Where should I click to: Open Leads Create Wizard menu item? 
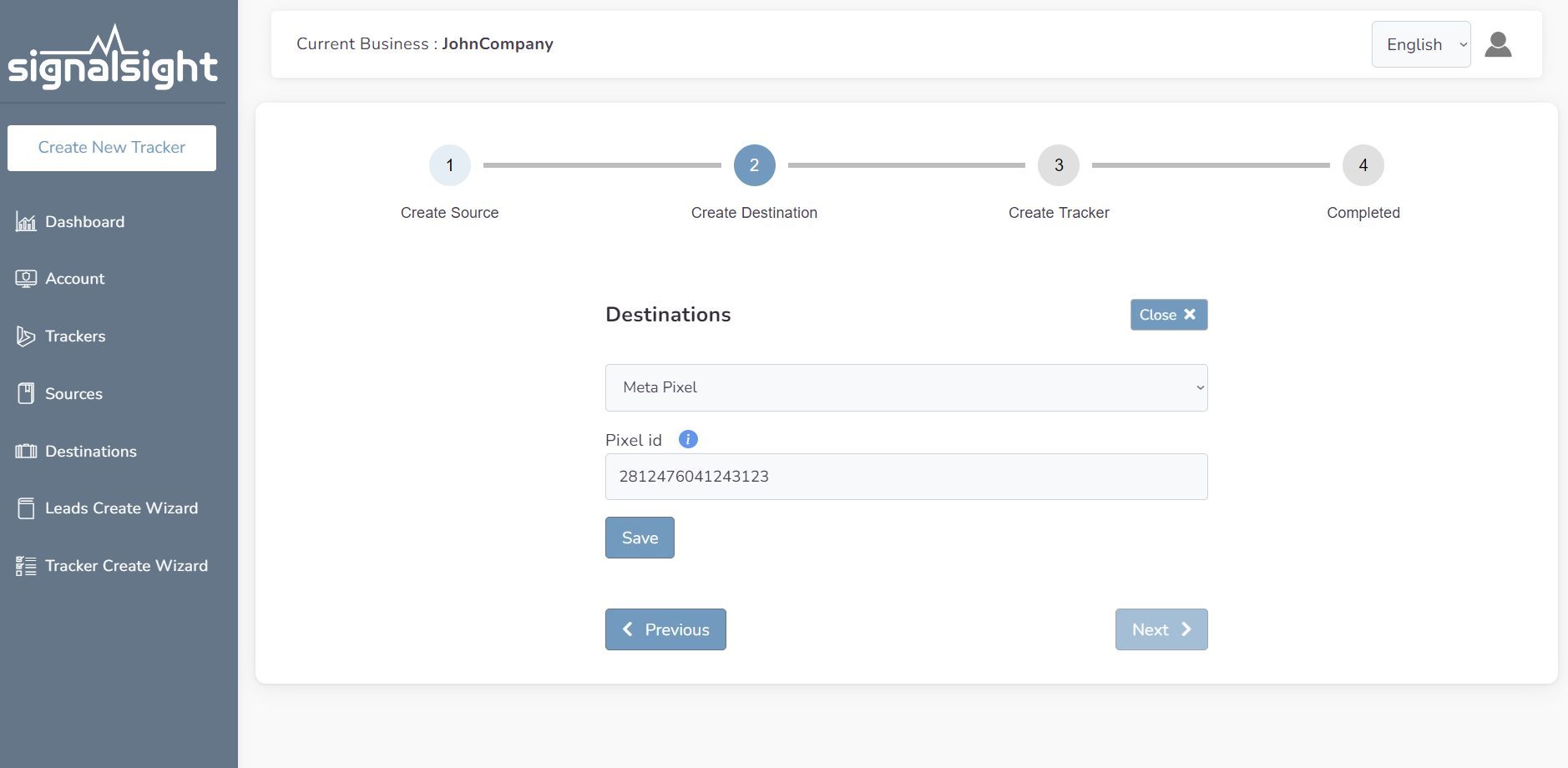point(121,508)
